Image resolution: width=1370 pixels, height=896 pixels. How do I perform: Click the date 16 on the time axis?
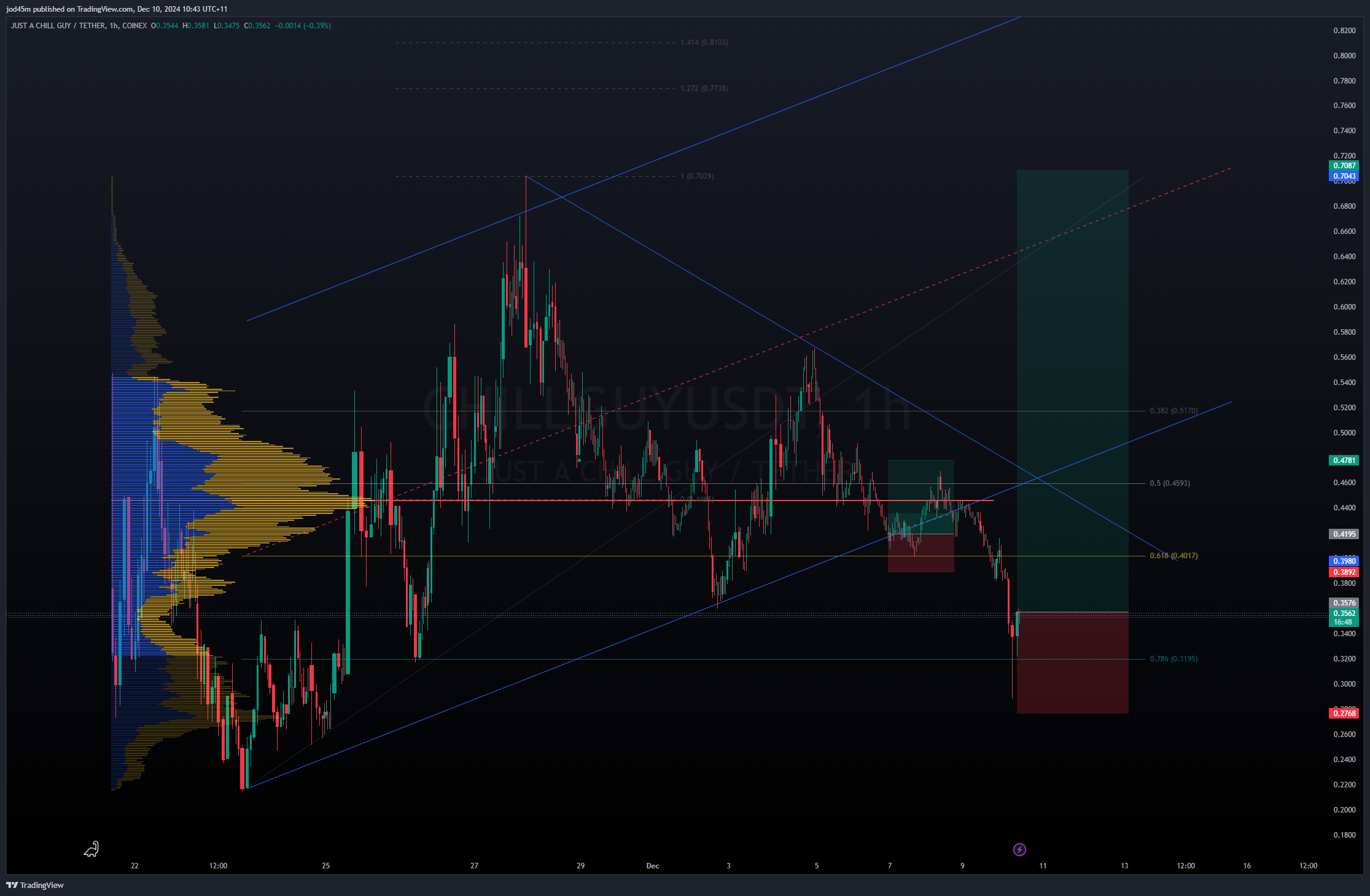tap(1247, 866)
